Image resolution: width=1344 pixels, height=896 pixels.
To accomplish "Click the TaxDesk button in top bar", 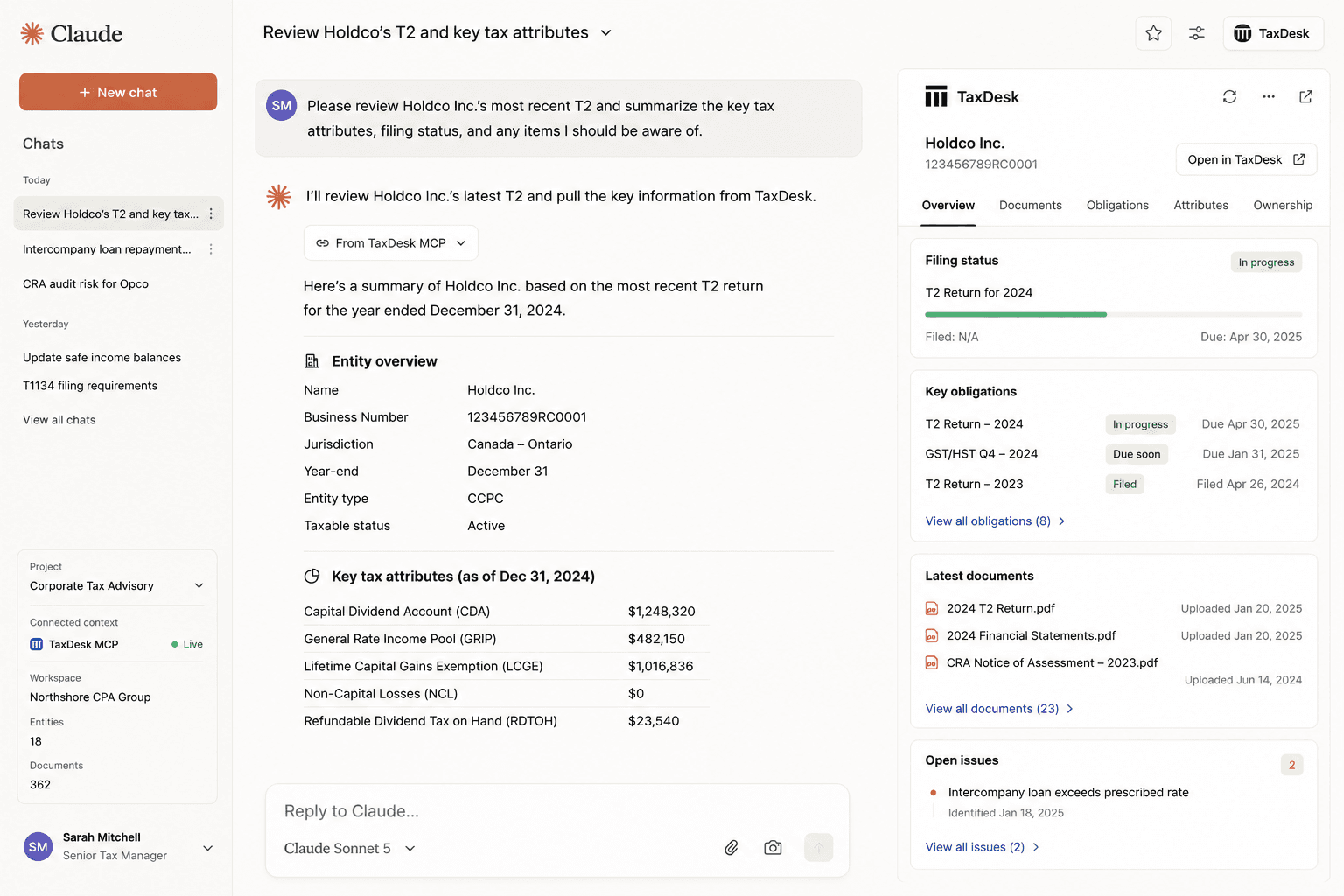I will coord(1272,33).
